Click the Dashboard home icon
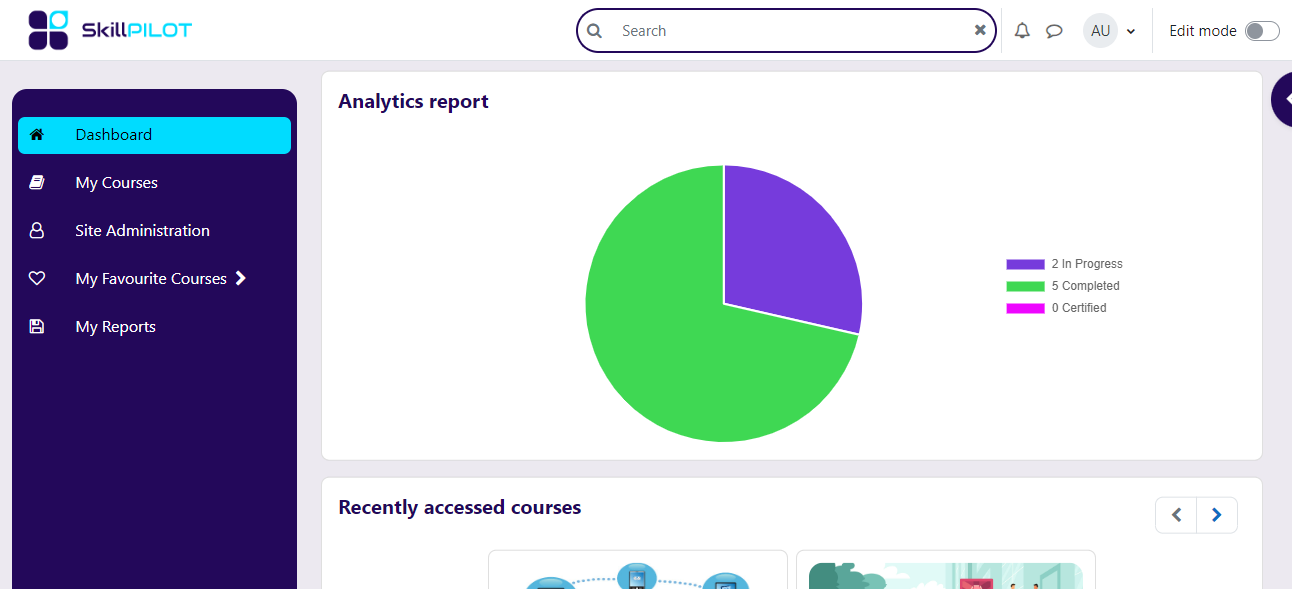Screen dimensions: 1292x589 point(36,134)
